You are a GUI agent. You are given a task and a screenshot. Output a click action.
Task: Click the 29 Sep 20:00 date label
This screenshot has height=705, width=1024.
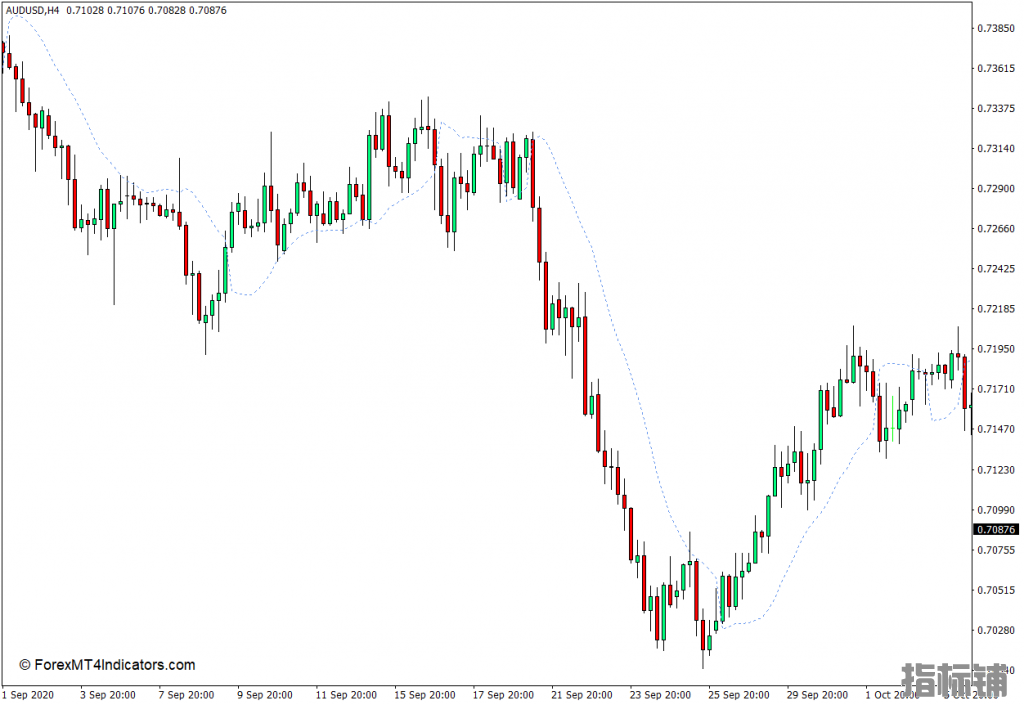click(x=817, y=695)
